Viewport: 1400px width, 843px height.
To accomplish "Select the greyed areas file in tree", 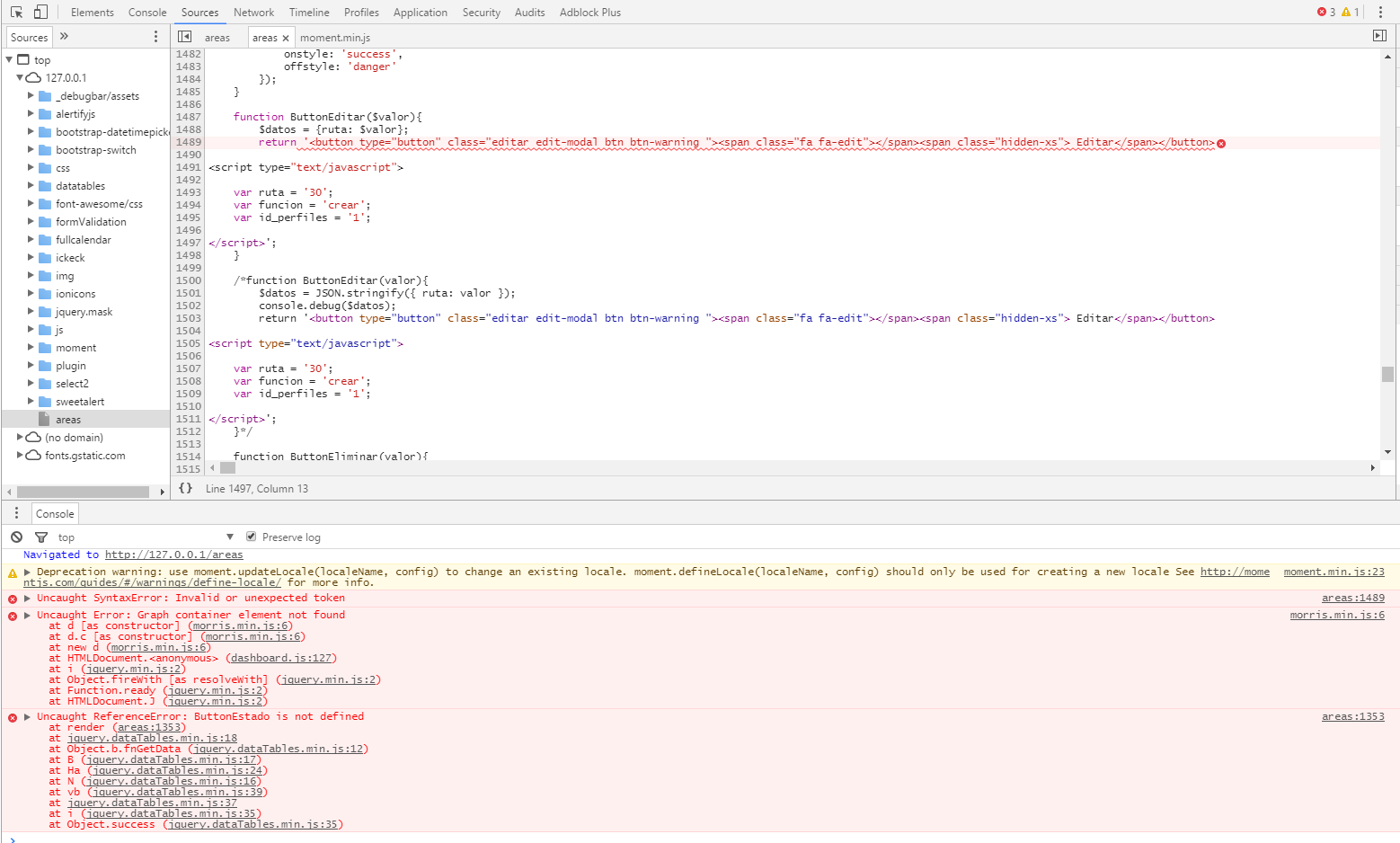I will pos(68,420).
